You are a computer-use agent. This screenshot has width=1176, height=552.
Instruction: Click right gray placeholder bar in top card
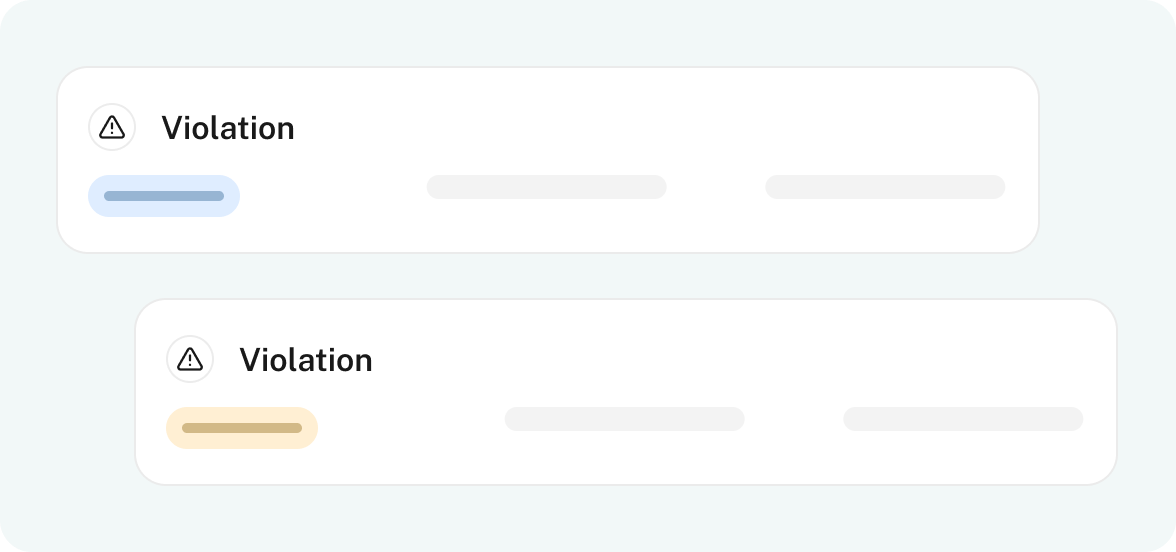point(885,187)
